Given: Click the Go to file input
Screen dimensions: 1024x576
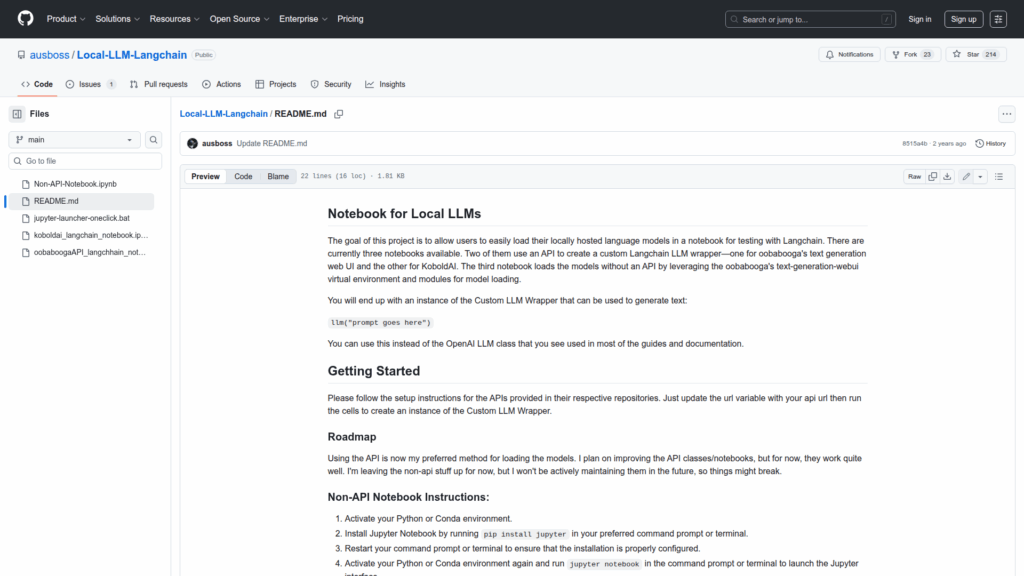Looking at the screenshot, I should coord(85,161).
